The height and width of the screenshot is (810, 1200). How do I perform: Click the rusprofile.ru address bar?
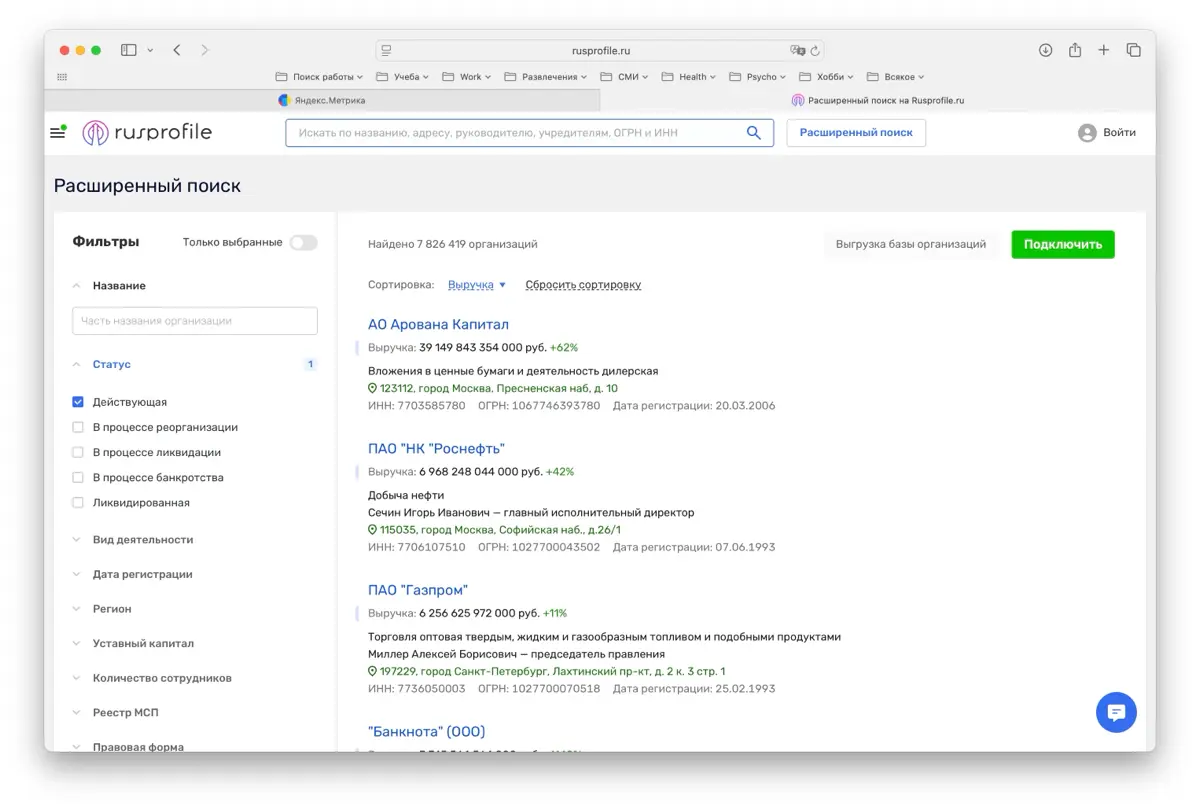tap(600, 50)
